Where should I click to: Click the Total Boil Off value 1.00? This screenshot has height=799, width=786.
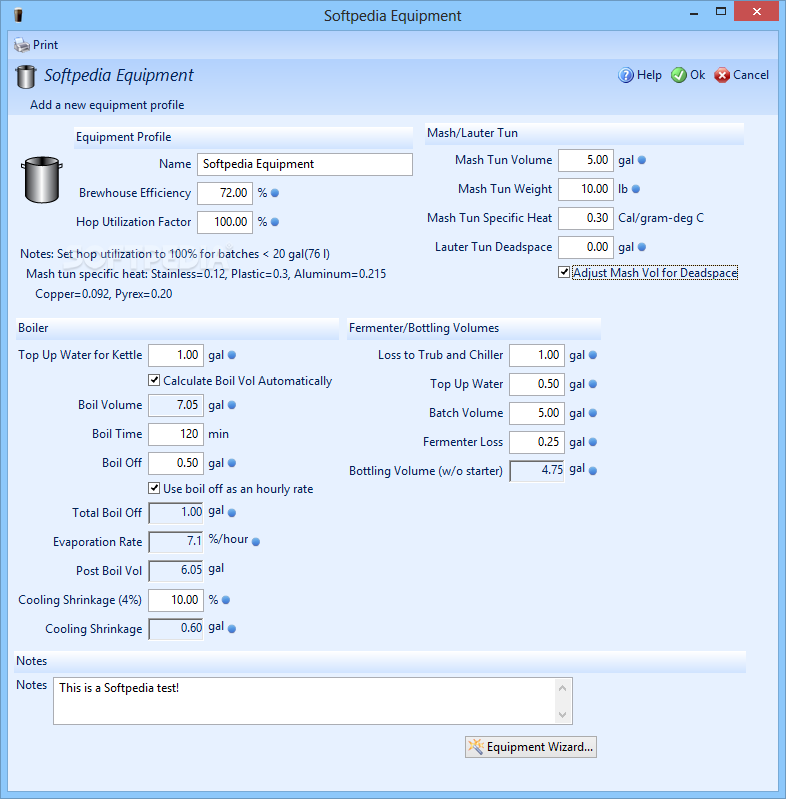tap(176, 513)
